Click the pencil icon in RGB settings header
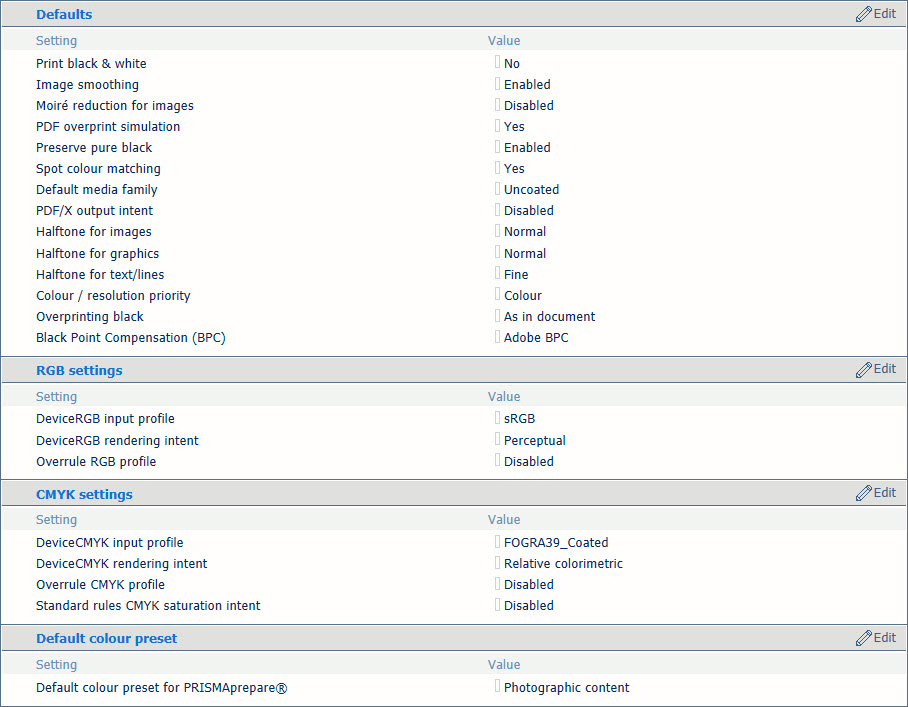 coord(863,369)
